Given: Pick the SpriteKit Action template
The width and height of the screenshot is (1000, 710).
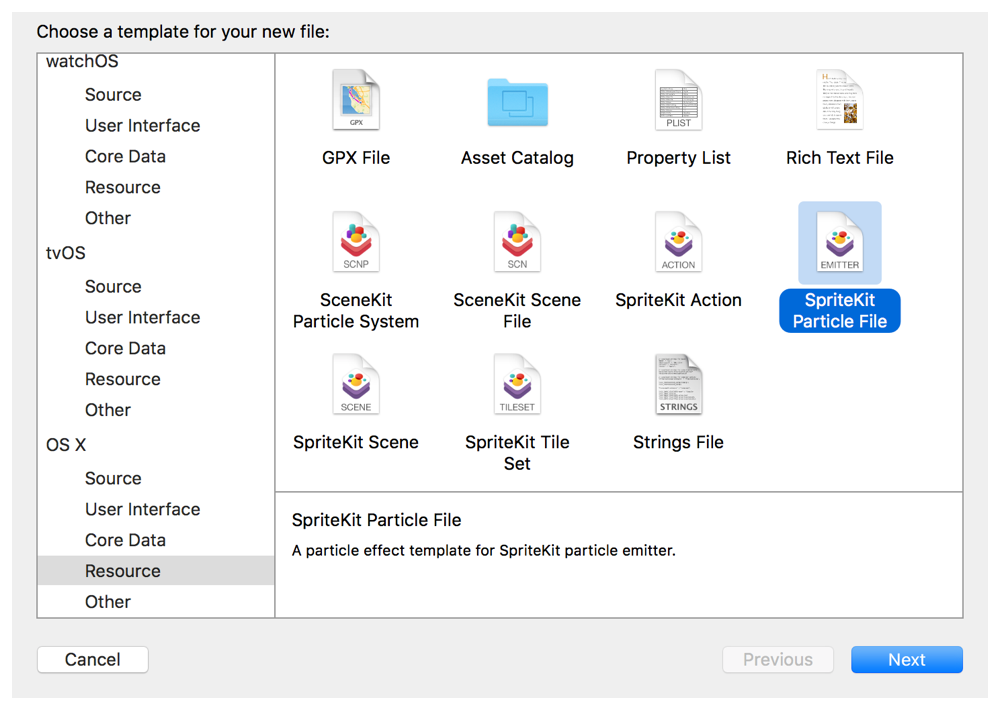Looking at the screenshot, I should pyautogui.click(x=678, y=243).
